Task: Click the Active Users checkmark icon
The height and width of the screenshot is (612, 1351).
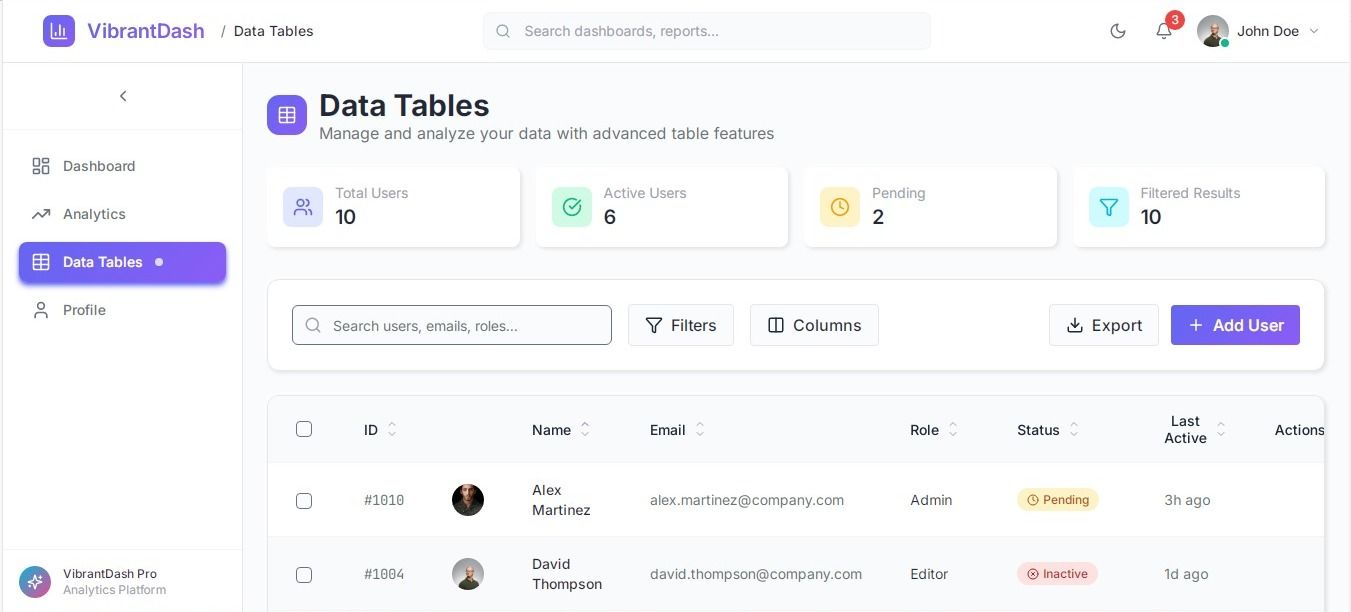Action: 572,207
